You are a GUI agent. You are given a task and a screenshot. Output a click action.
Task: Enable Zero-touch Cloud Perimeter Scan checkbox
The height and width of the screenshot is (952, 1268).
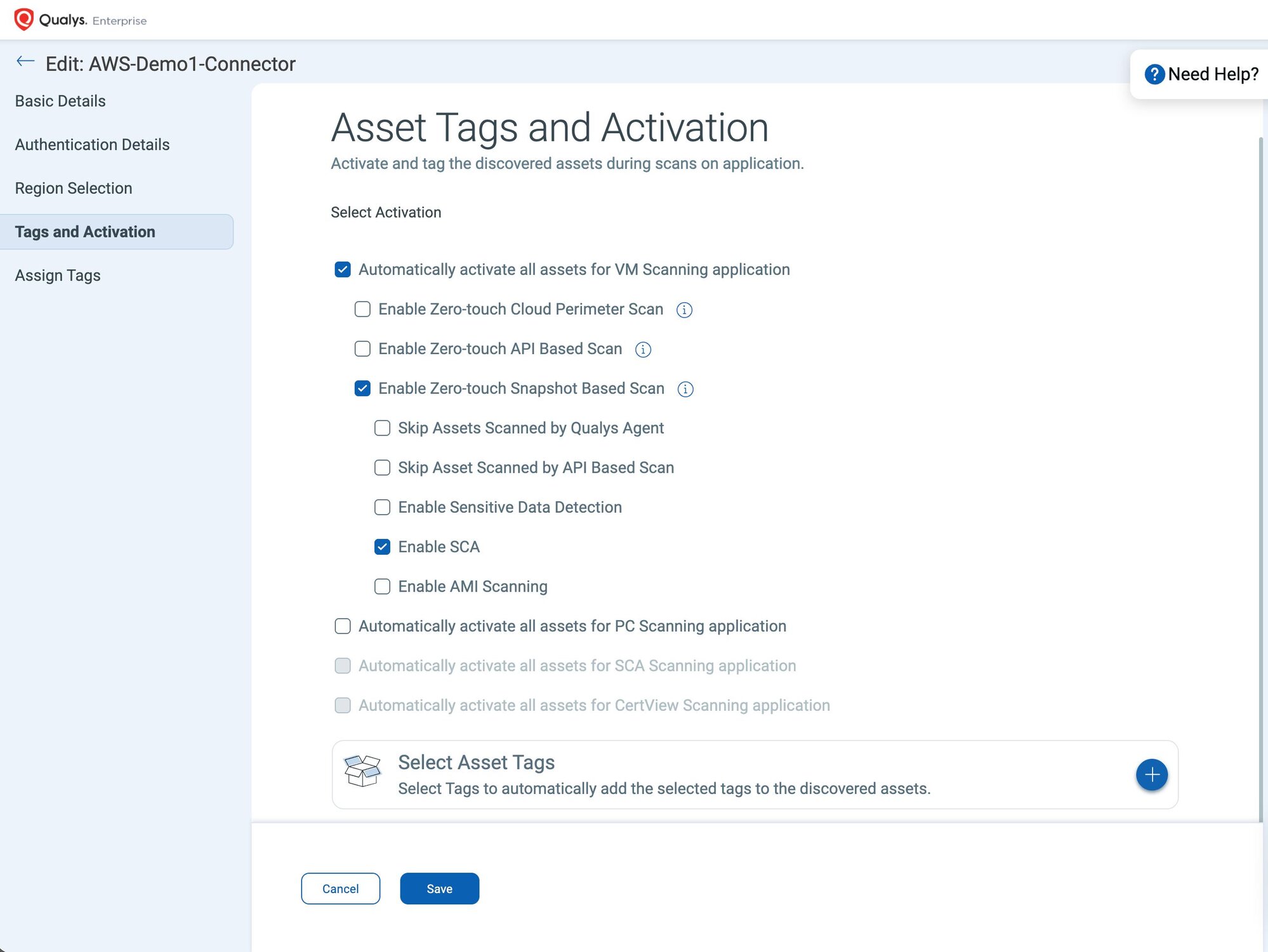[x=362, y=309]
